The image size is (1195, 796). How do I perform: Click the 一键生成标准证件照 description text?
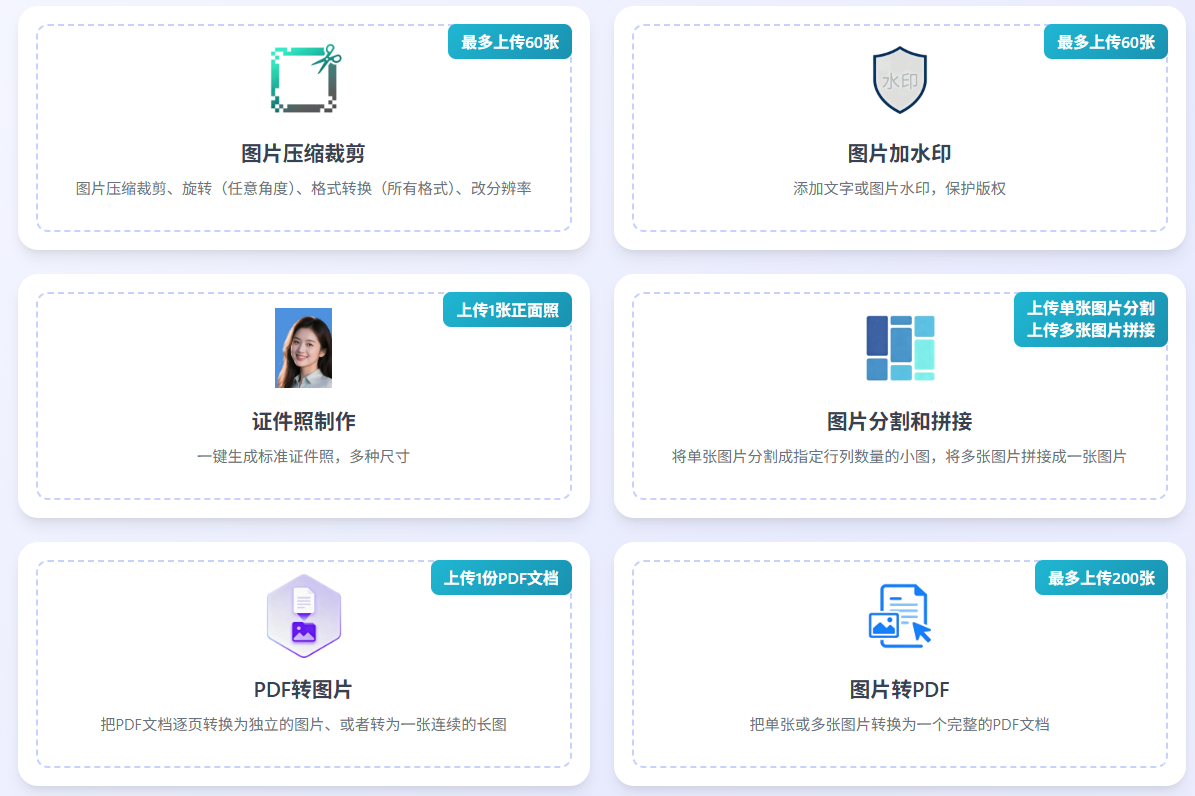[303, 457]
